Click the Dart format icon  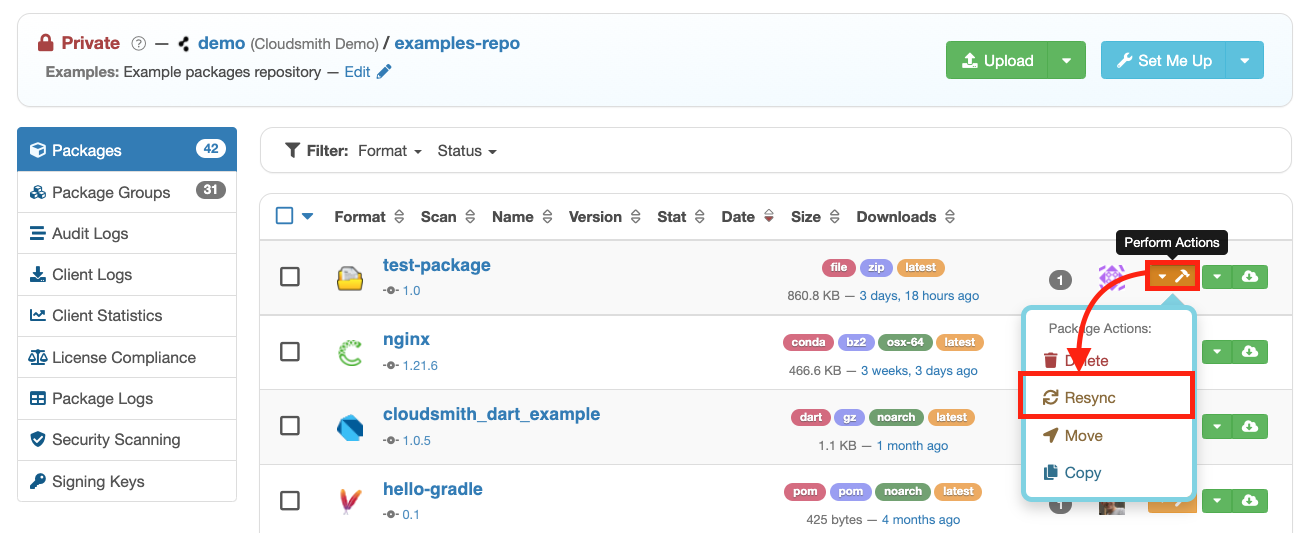click(x=350, y=427)
